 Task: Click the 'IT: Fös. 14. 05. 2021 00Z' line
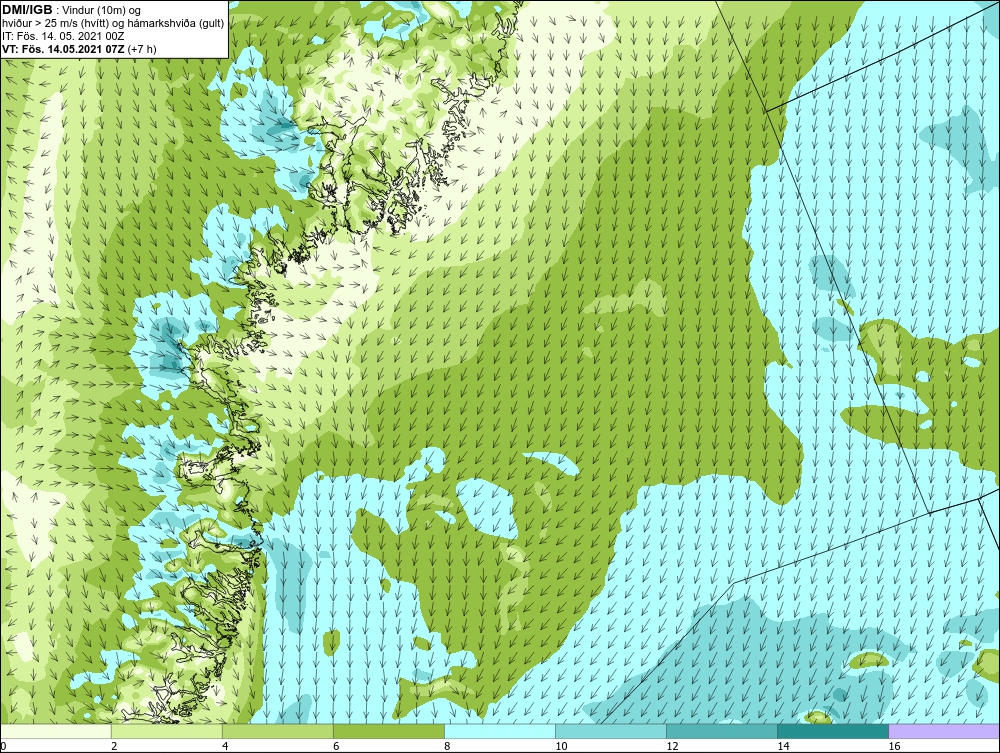pos(63,36)
